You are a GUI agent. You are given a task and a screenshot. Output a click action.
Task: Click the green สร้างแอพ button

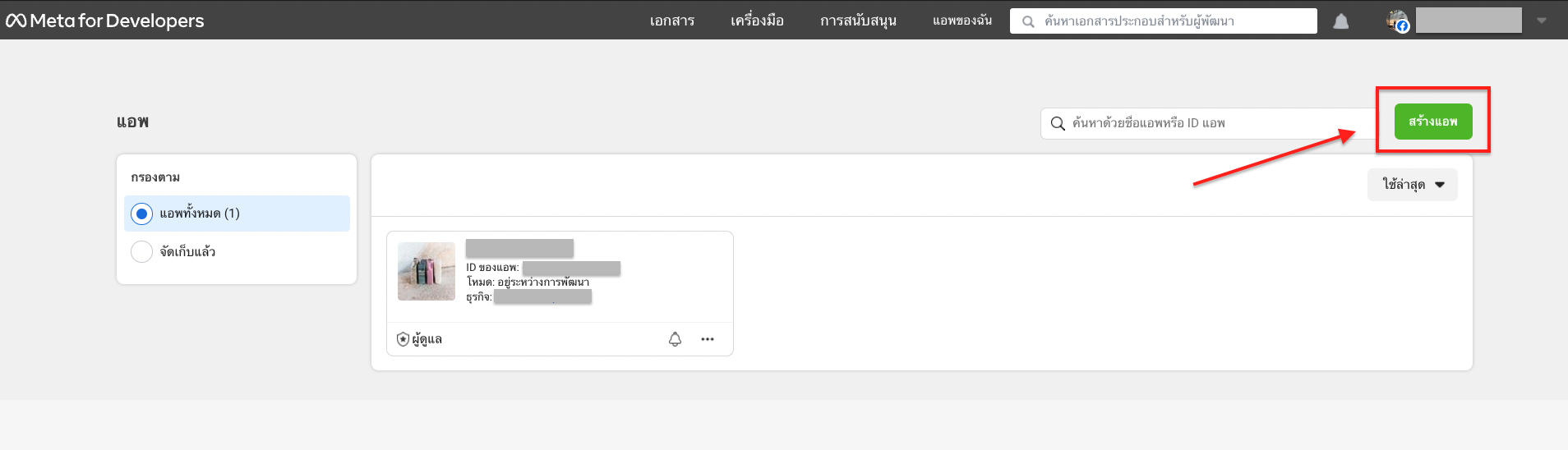(x=1433, y=122)
